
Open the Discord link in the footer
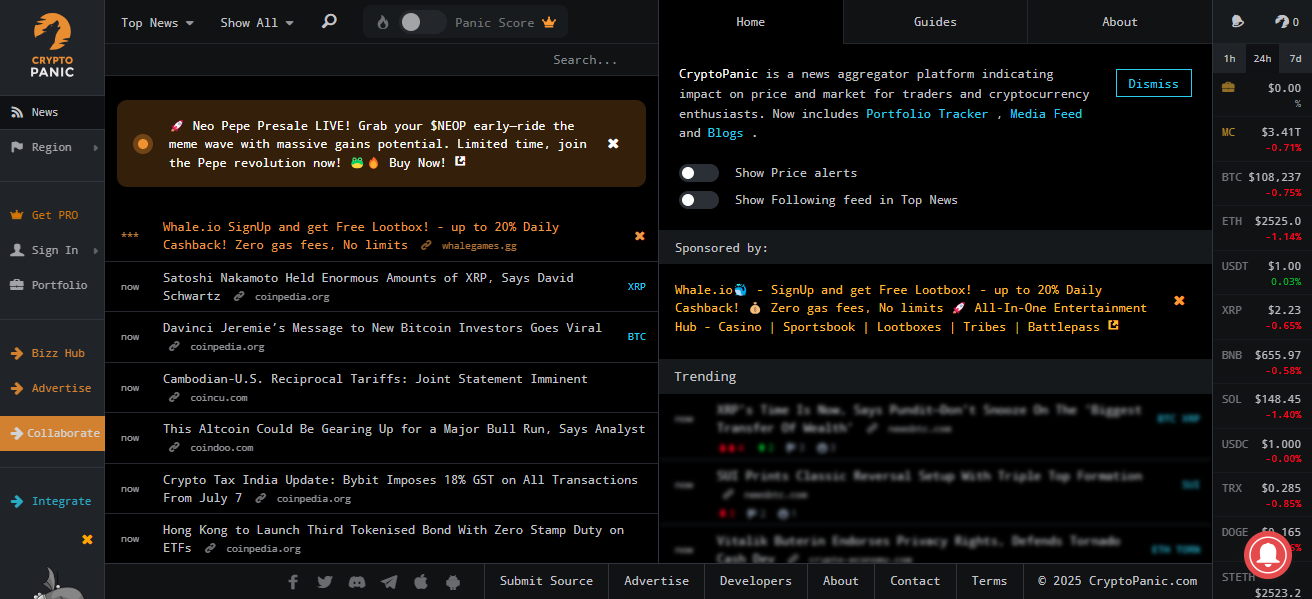(357, 581)
